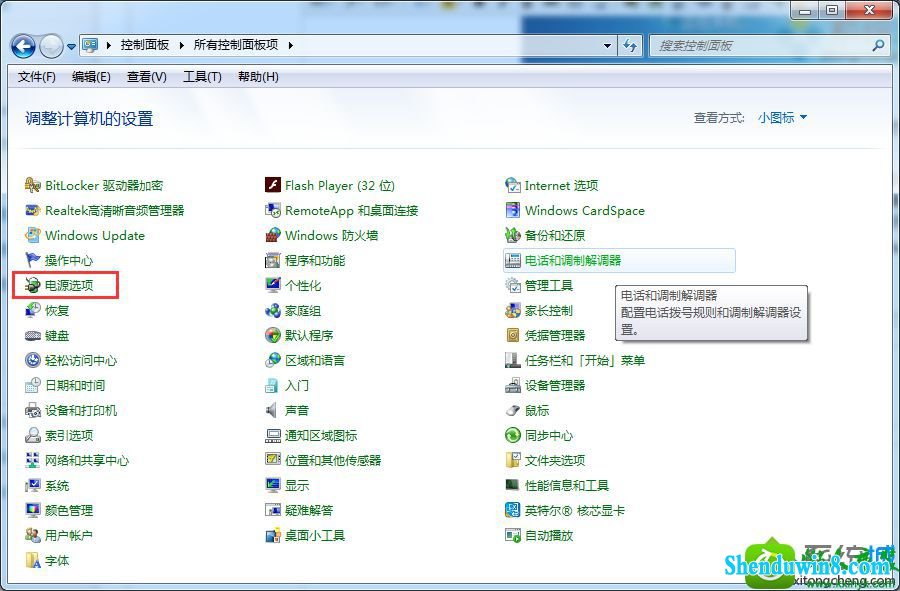Image resolution: width=900 pixels, height=591 pixels.
Task: Expand the 小图标 view mode dropdown
Action: point(782,118)
